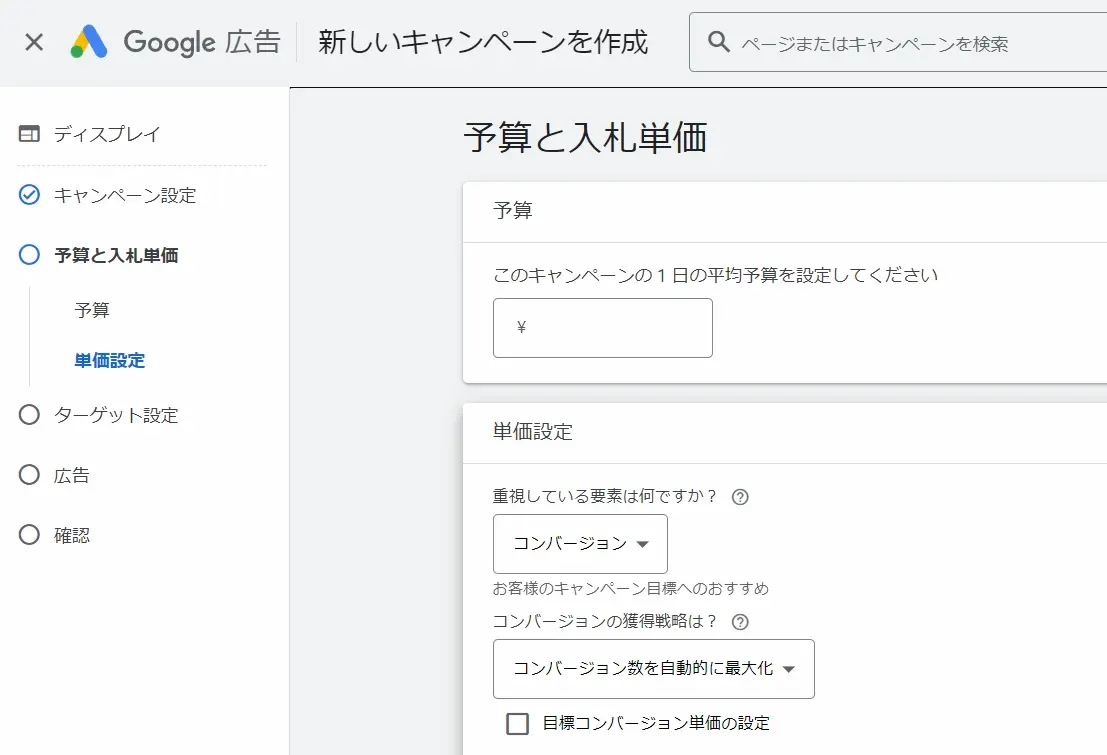This screenshot has width=1107, height=755.
Task: Jump to the 単価設定 sub-section
Action: pos(109,360)
